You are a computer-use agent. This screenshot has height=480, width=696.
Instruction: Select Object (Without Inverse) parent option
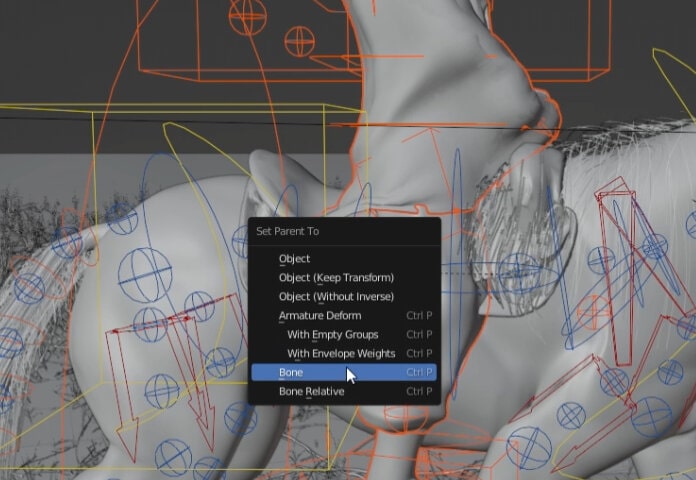tap(344, 297)
